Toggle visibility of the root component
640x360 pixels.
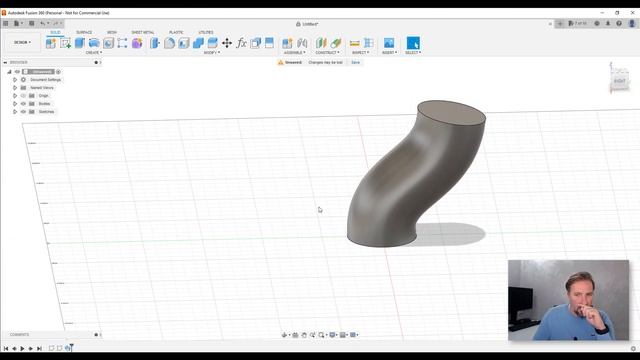tap(17, 71)
